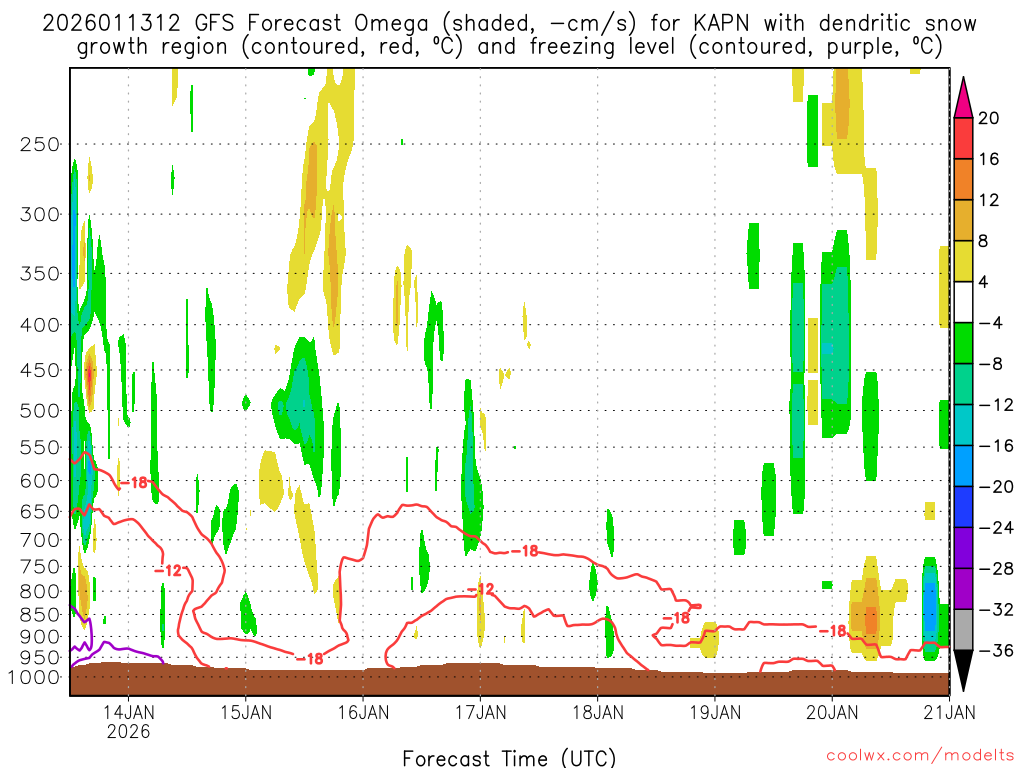
Task: Select the 550 pressure level label
Action: tap(40, 447)
